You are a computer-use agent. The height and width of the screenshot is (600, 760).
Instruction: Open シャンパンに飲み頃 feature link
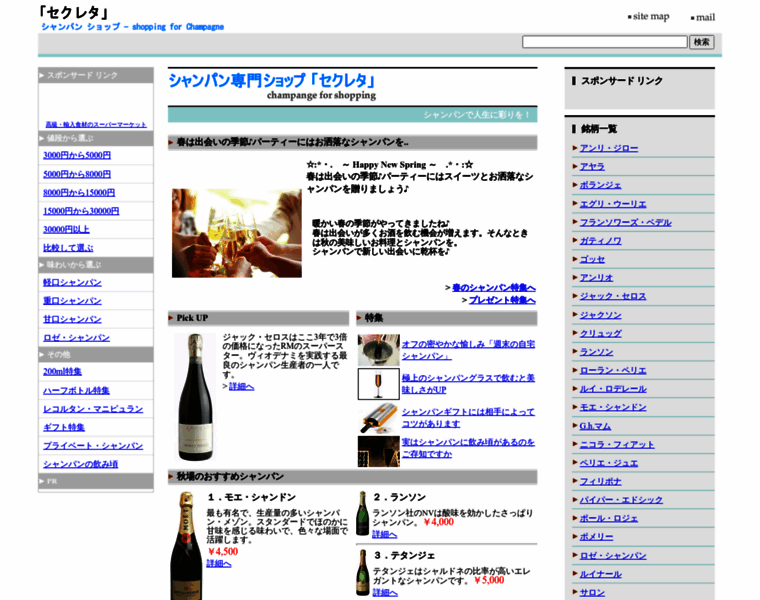[468, 448]
